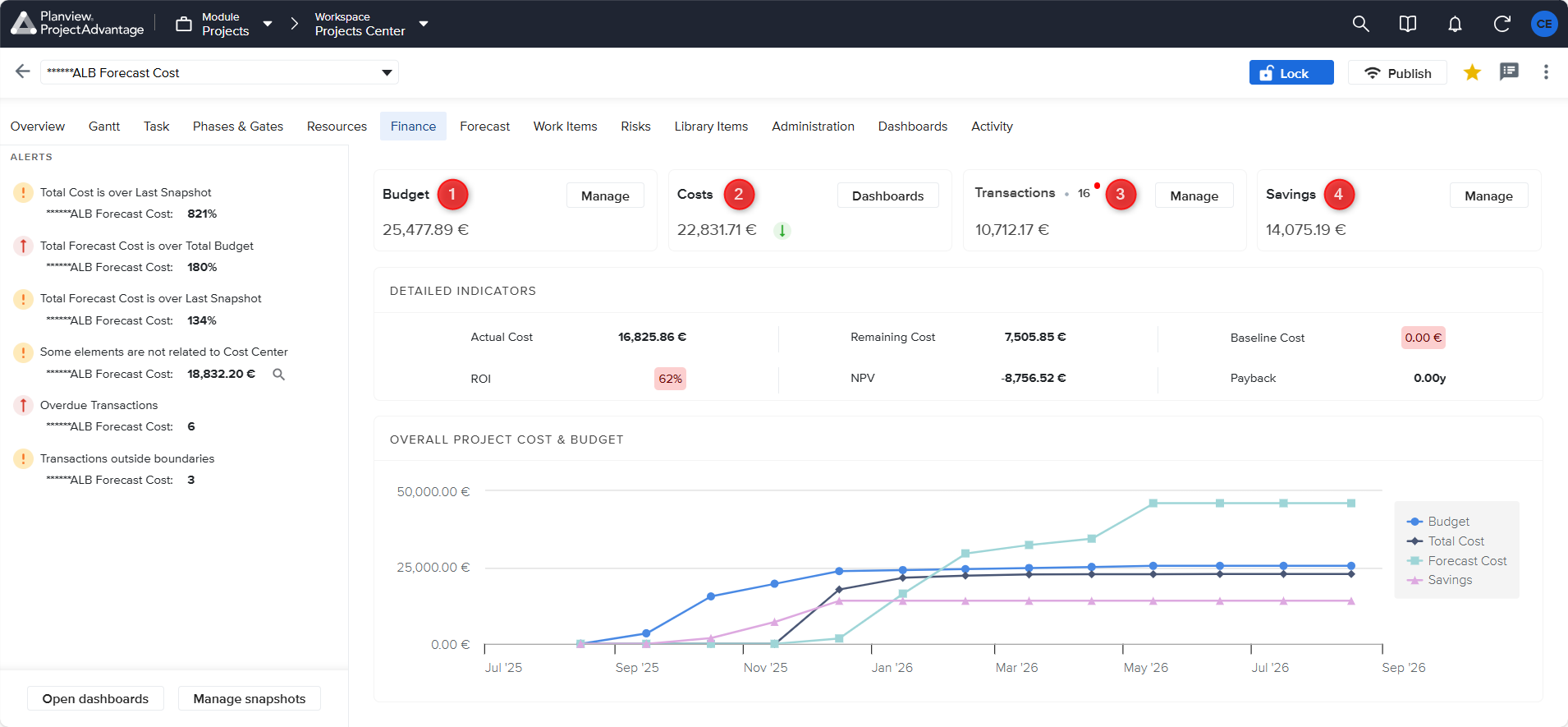Screen dimensions: 1568x727
Task: Open the documentation book icon
Action: 1407,24
